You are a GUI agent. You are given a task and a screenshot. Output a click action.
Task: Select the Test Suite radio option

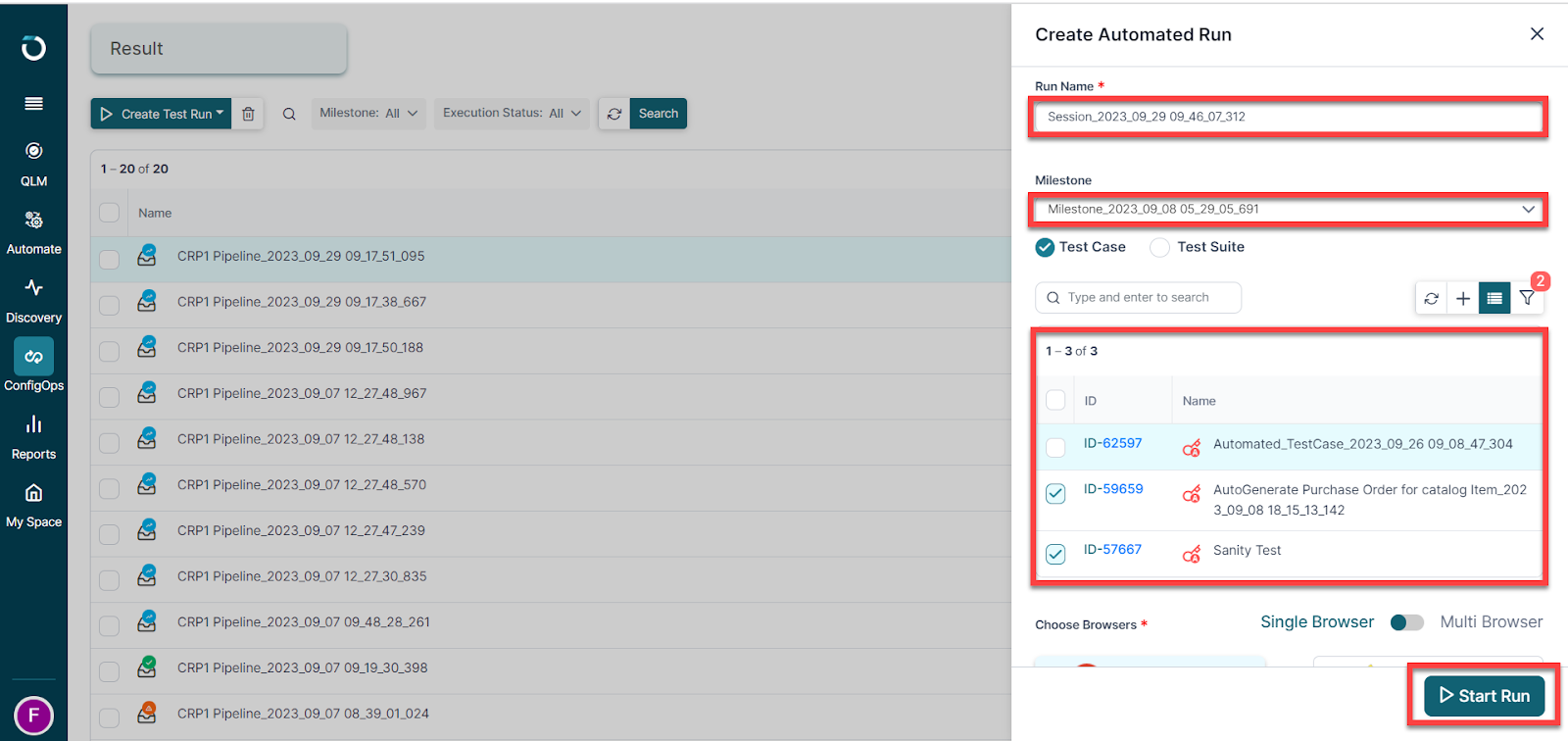click(x=1159, y=247)
